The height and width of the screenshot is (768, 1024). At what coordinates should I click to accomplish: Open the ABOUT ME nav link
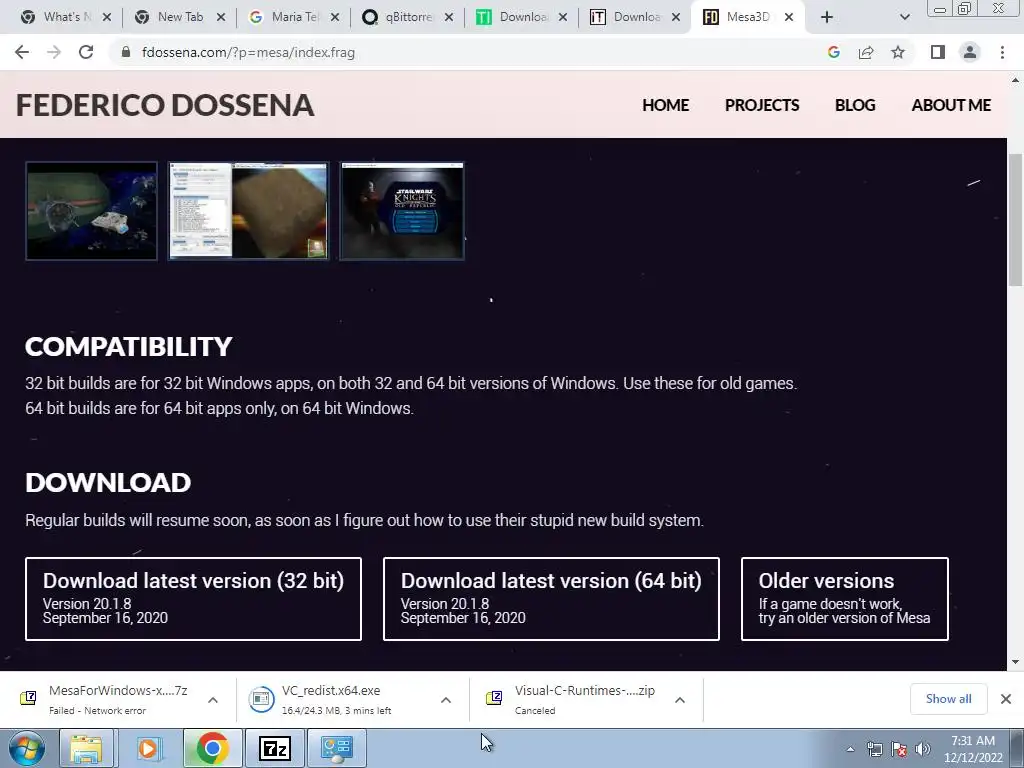pyautogui.click(x=951, y=105)
